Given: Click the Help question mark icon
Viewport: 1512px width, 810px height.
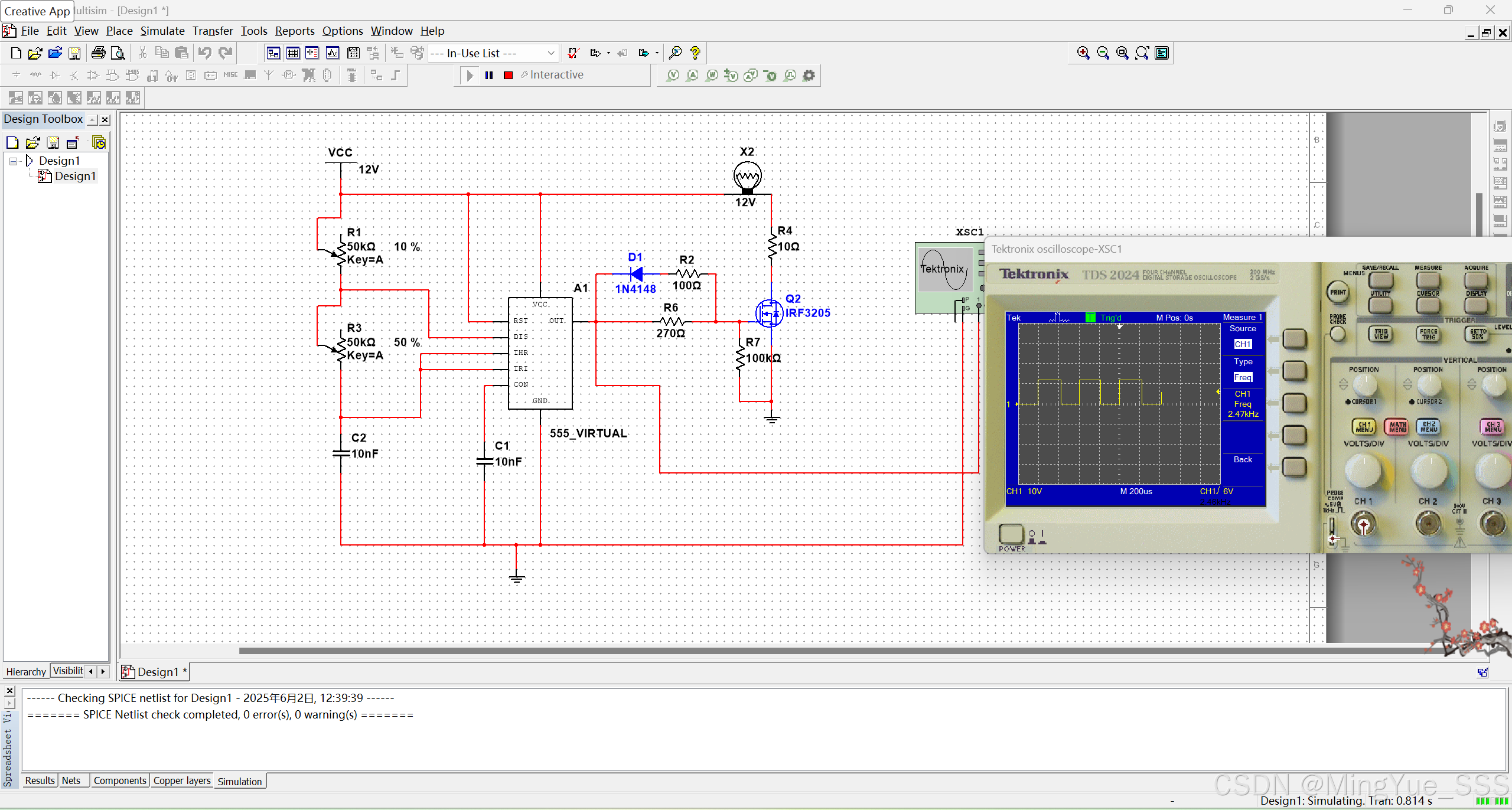Looking at the screenshot, I should point(695,53).
